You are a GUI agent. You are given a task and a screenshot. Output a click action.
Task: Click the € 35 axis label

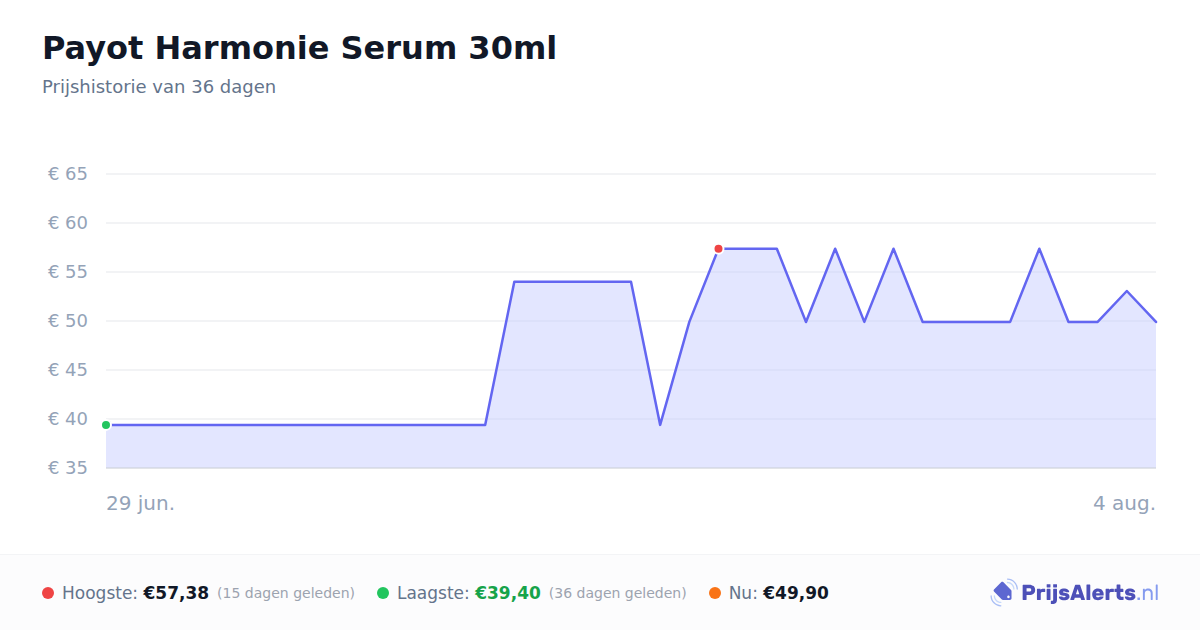tap(68, 468)
